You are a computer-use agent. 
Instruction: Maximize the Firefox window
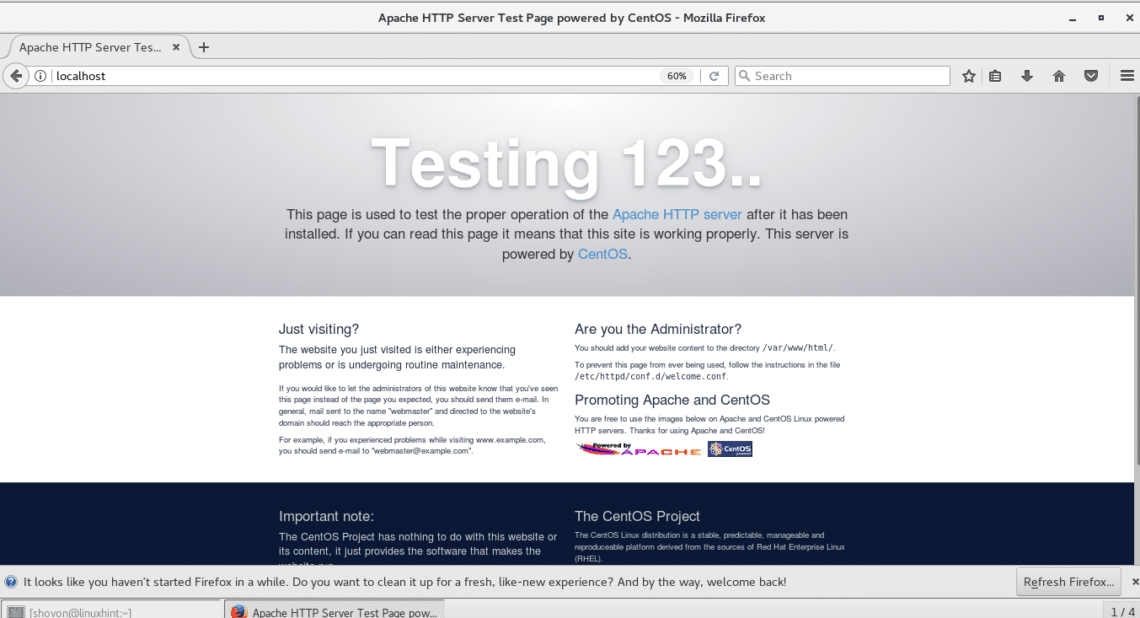pyautogui.click(x=1101, y=18)
